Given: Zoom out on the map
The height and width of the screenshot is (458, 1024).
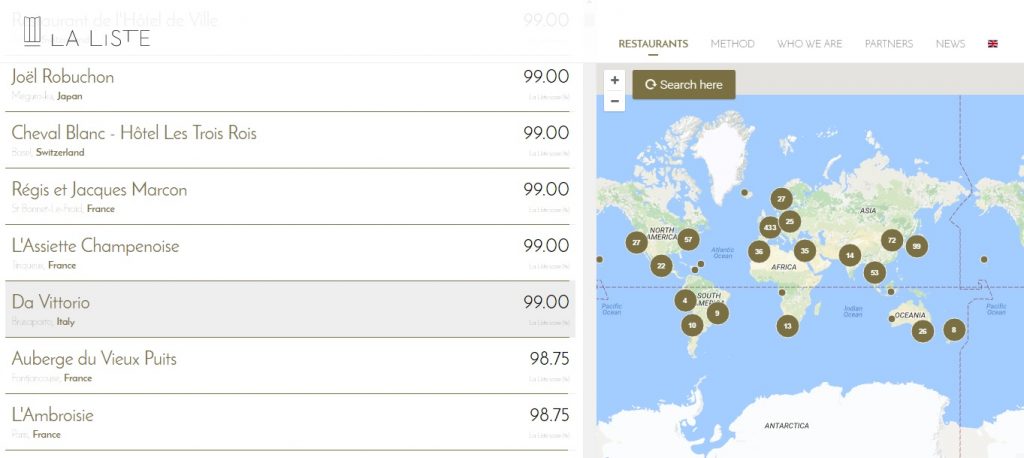Looking at the screenshot, I should (x=614, y=101).
